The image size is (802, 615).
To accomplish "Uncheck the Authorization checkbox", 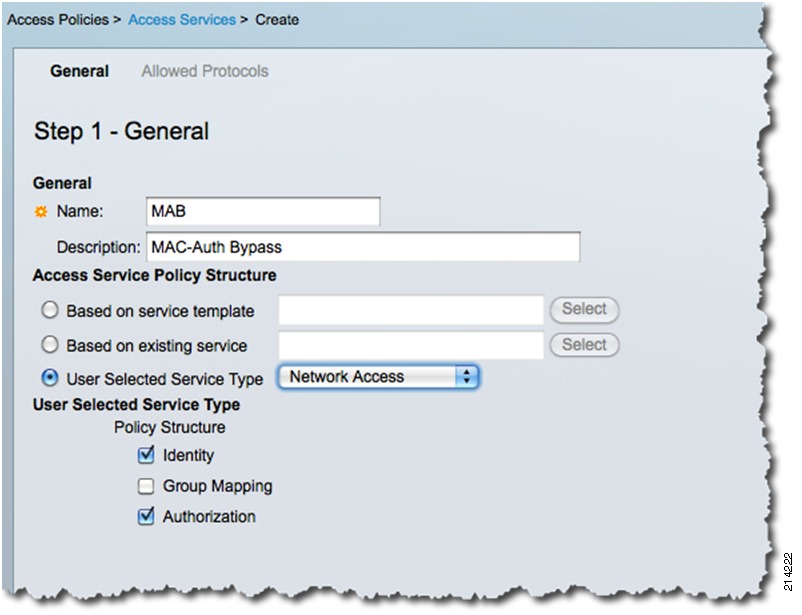I will click(146, 516).
